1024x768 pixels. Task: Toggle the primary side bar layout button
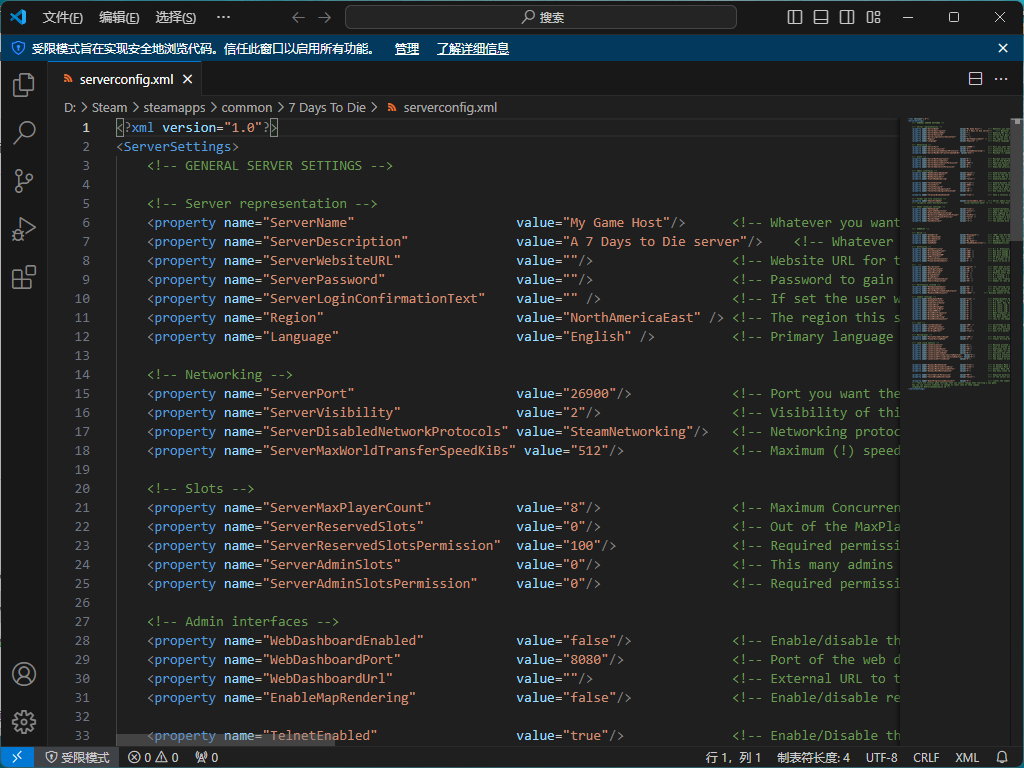click(x=796, y=17)
